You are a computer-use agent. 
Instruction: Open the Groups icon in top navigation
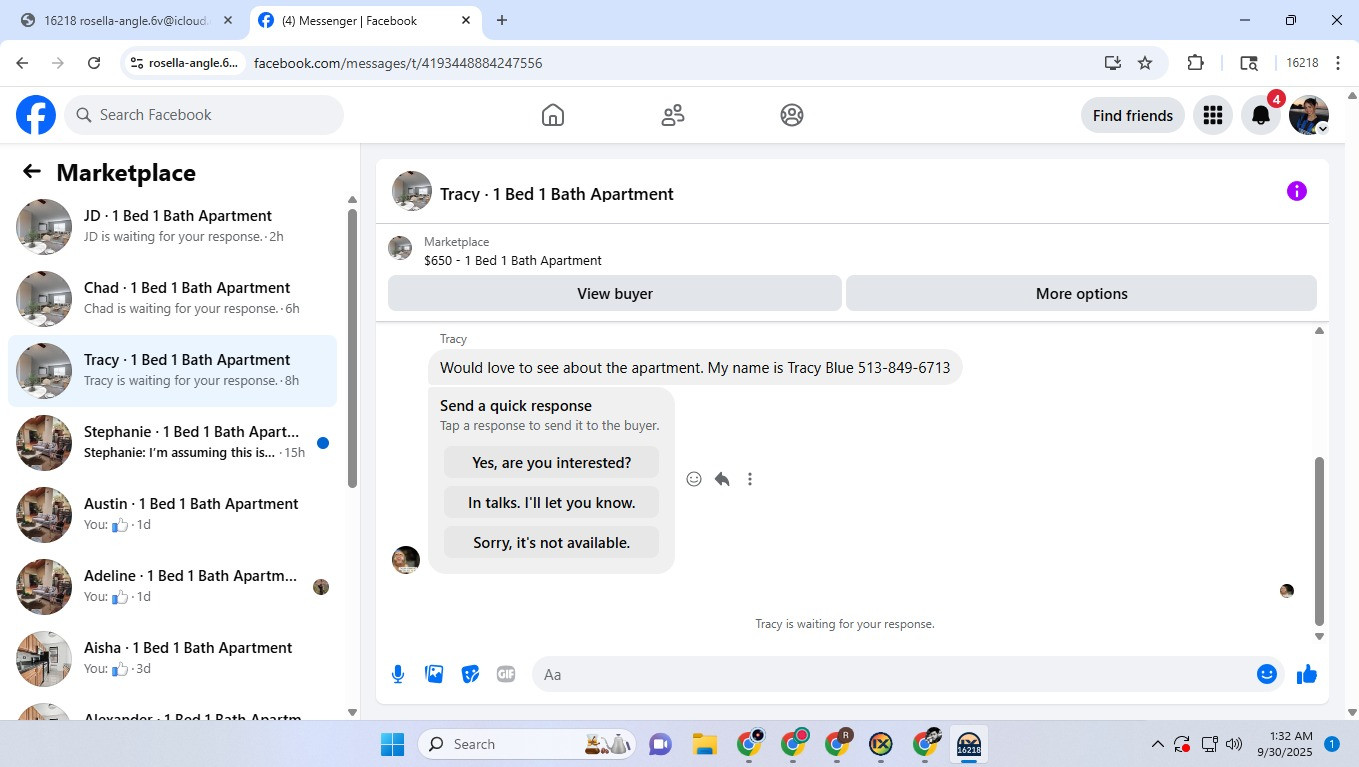pos(792,115)
